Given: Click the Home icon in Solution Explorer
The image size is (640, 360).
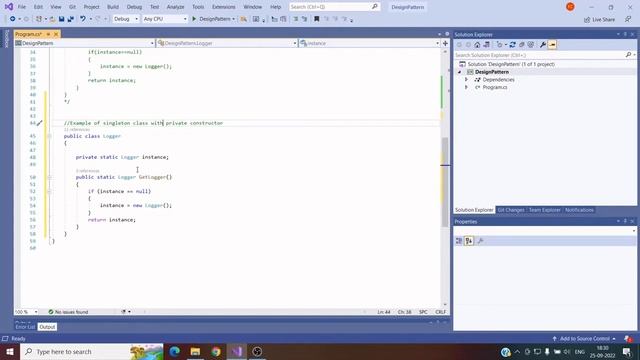Looking at the screenshot, I should tap(477, 44).
